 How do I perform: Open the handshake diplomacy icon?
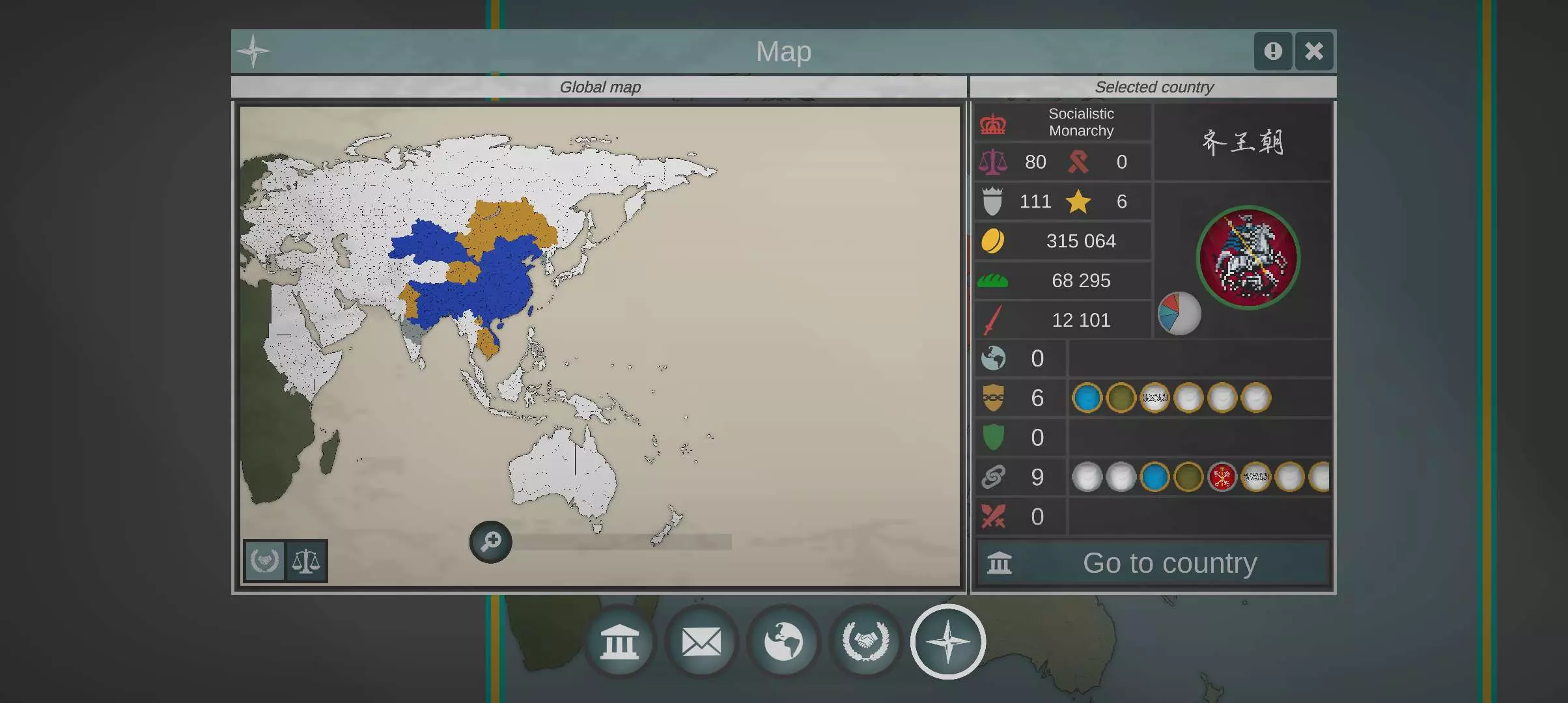(865, 642)
